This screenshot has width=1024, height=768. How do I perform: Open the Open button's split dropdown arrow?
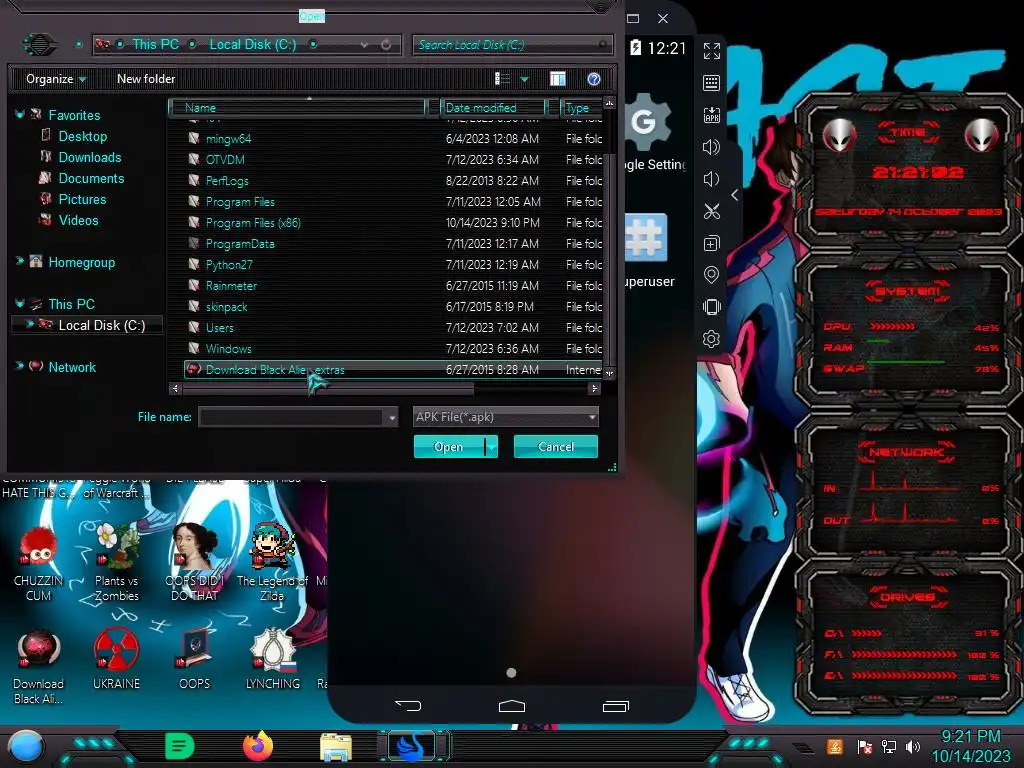point(491,447)
